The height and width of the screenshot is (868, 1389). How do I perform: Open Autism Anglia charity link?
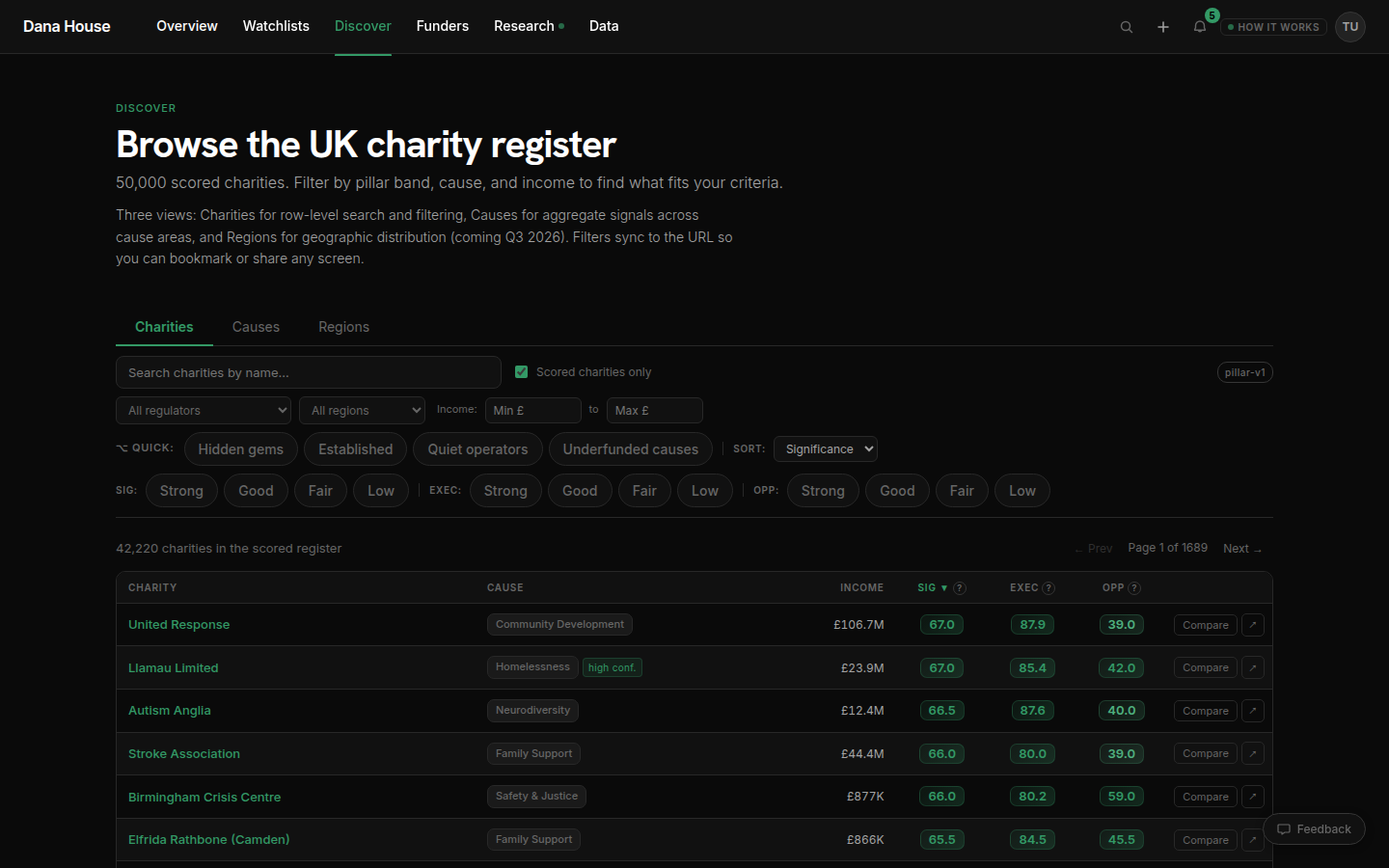click(170, 711)
